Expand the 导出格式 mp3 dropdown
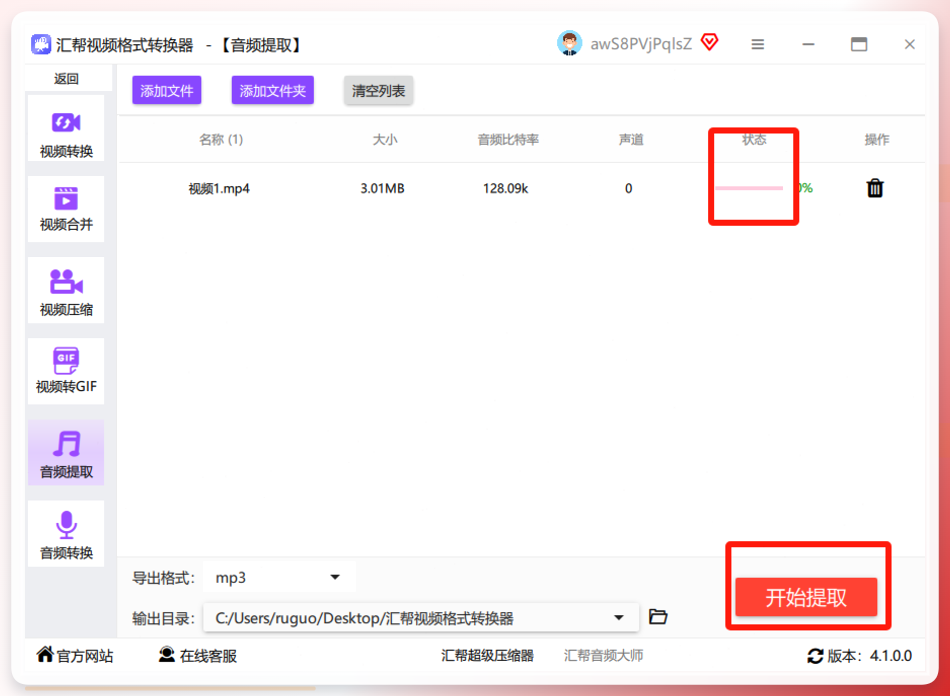The width and height of the screenshot is (950, 696). 279,578
